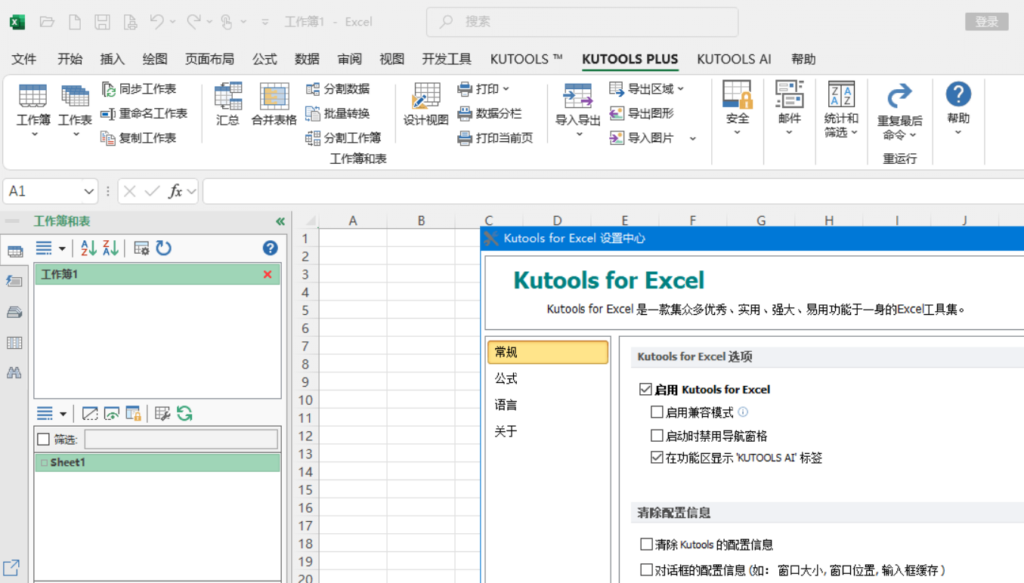The image size is (1024, 583).
Task: Refresh the workbook list in the pane
Action: pos(163,248)
